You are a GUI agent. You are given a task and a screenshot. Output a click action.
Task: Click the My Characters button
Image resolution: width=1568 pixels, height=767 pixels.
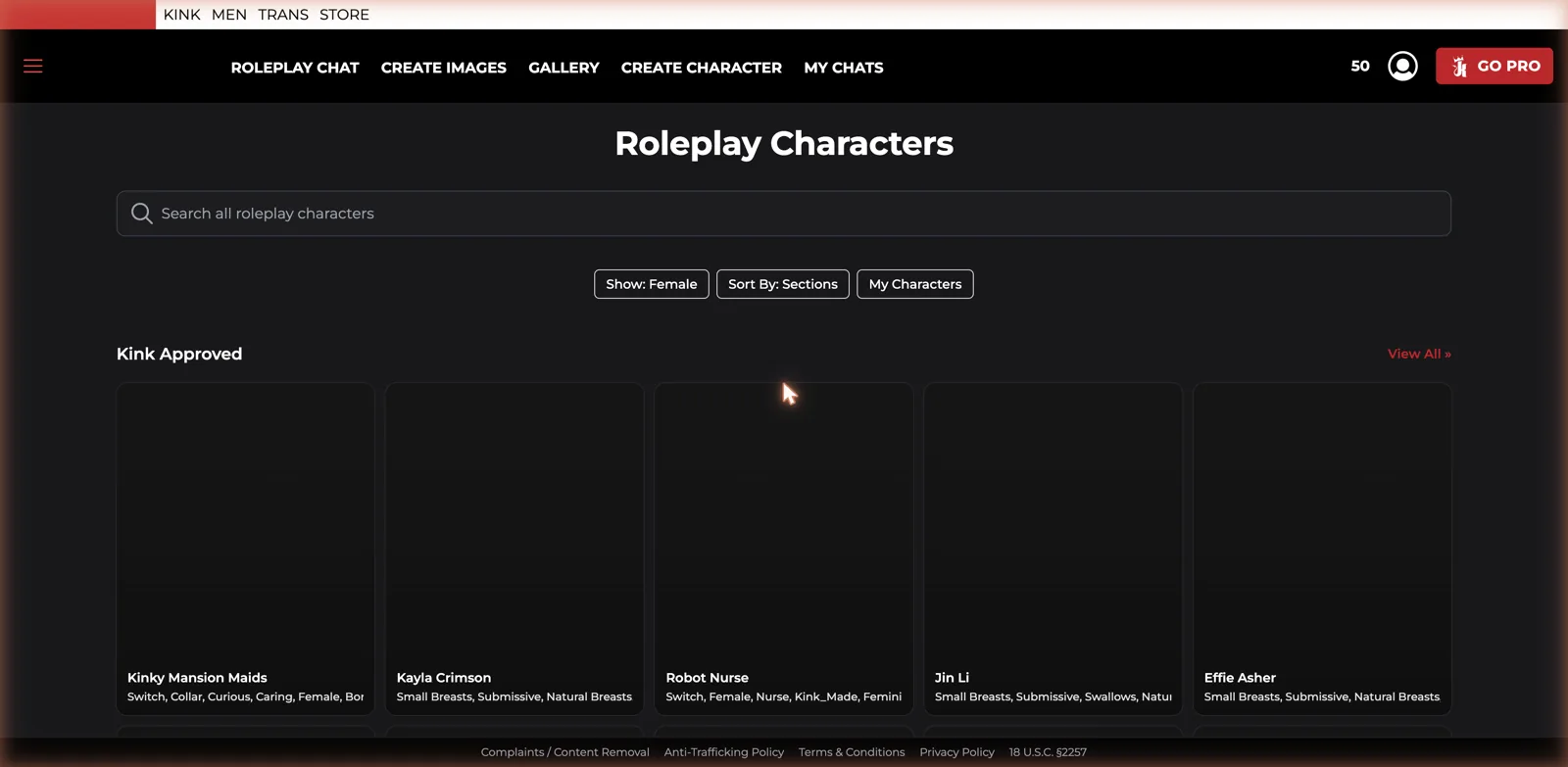(x=915, y=284)
